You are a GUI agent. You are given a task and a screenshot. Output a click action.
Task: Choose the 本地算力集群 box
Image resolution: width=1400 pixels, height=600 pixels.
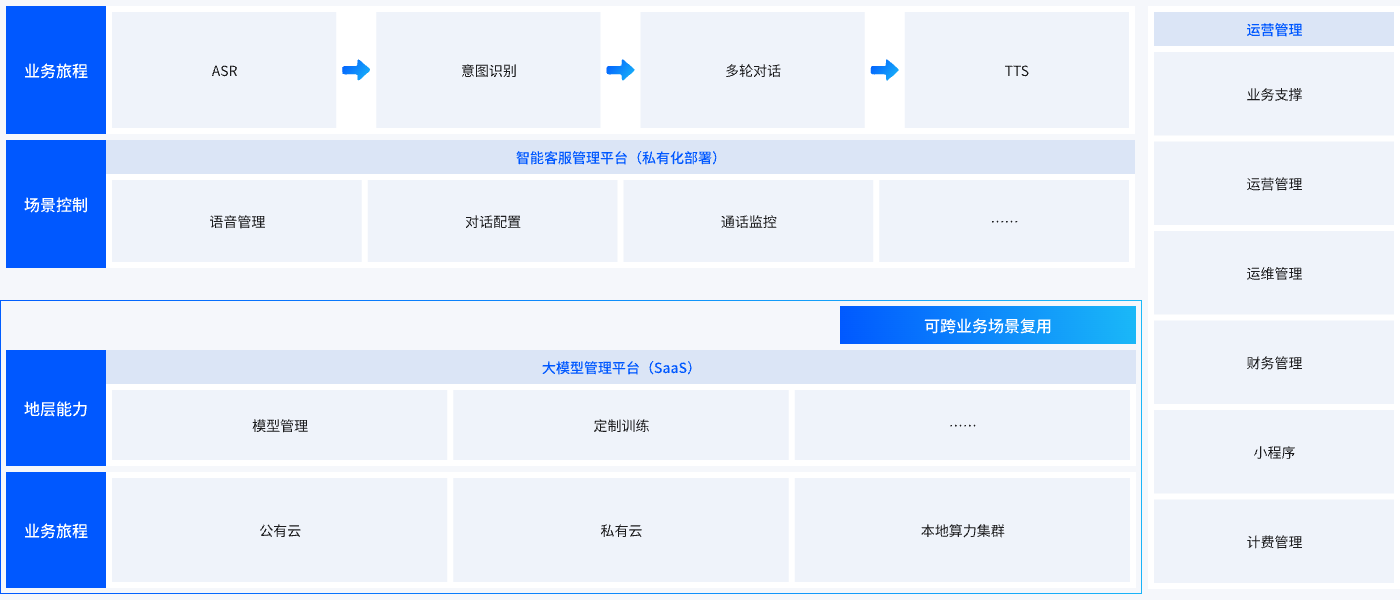tap(962, 530)
